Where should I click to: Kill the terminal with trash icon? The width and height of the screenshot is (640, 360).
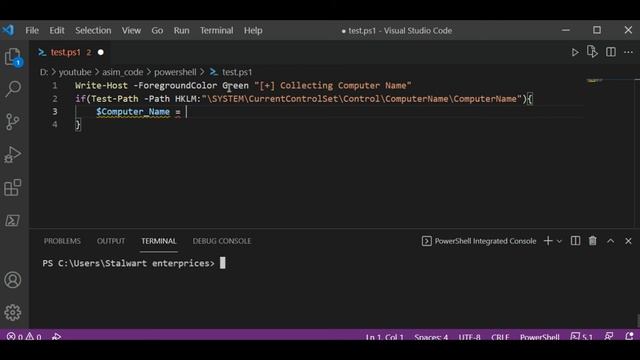[593, 241]
